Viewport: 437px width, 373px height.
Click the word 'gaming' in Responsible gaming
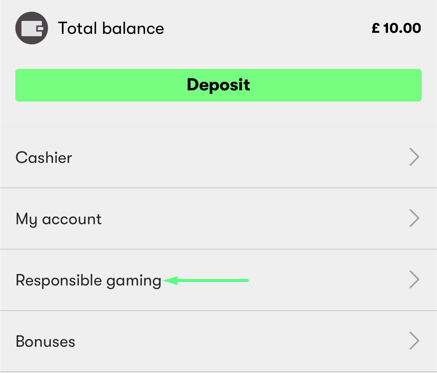point(134,282)
